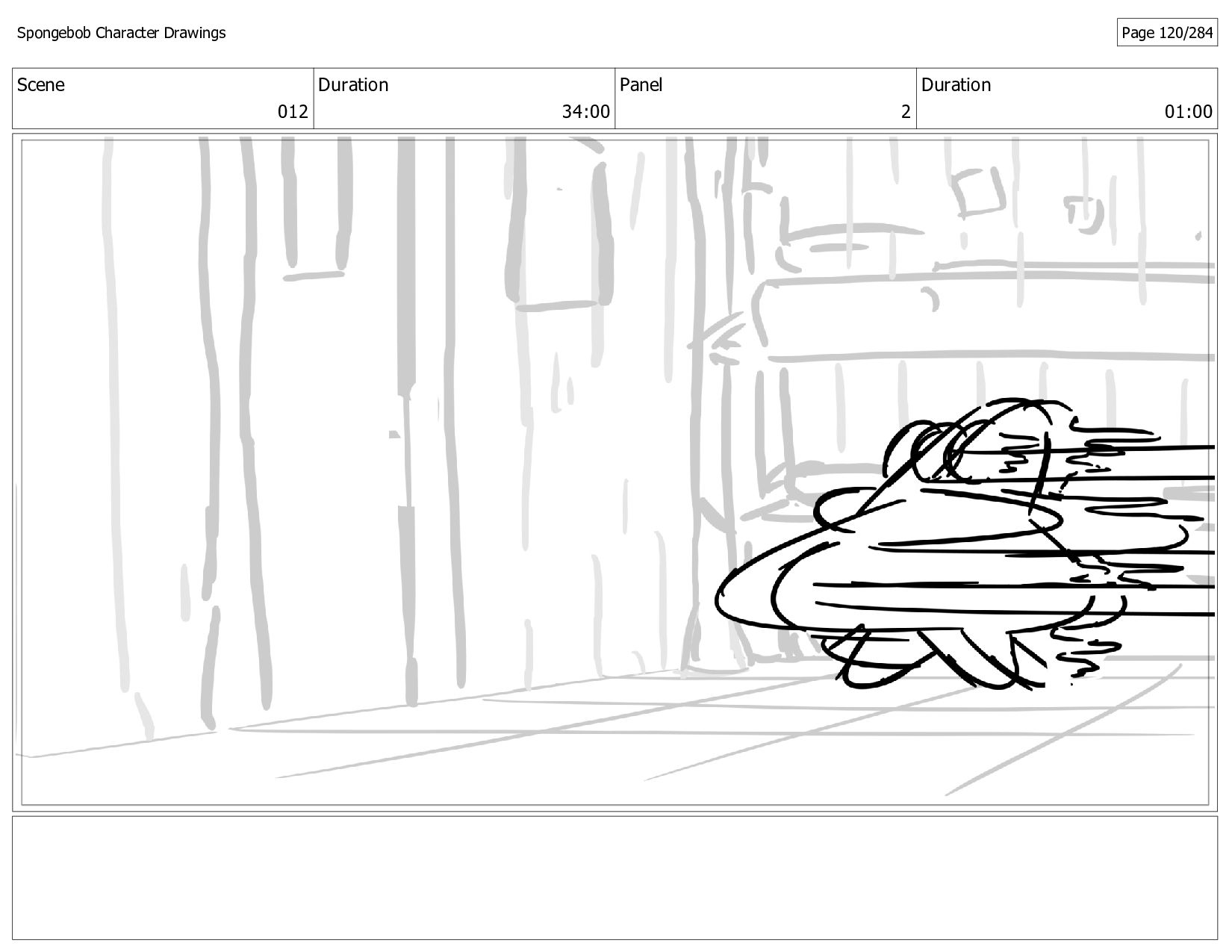Click the panel number '2'
Image resolution: width=1232 pixels, height=952 pixels.
(x=906, y=112)
